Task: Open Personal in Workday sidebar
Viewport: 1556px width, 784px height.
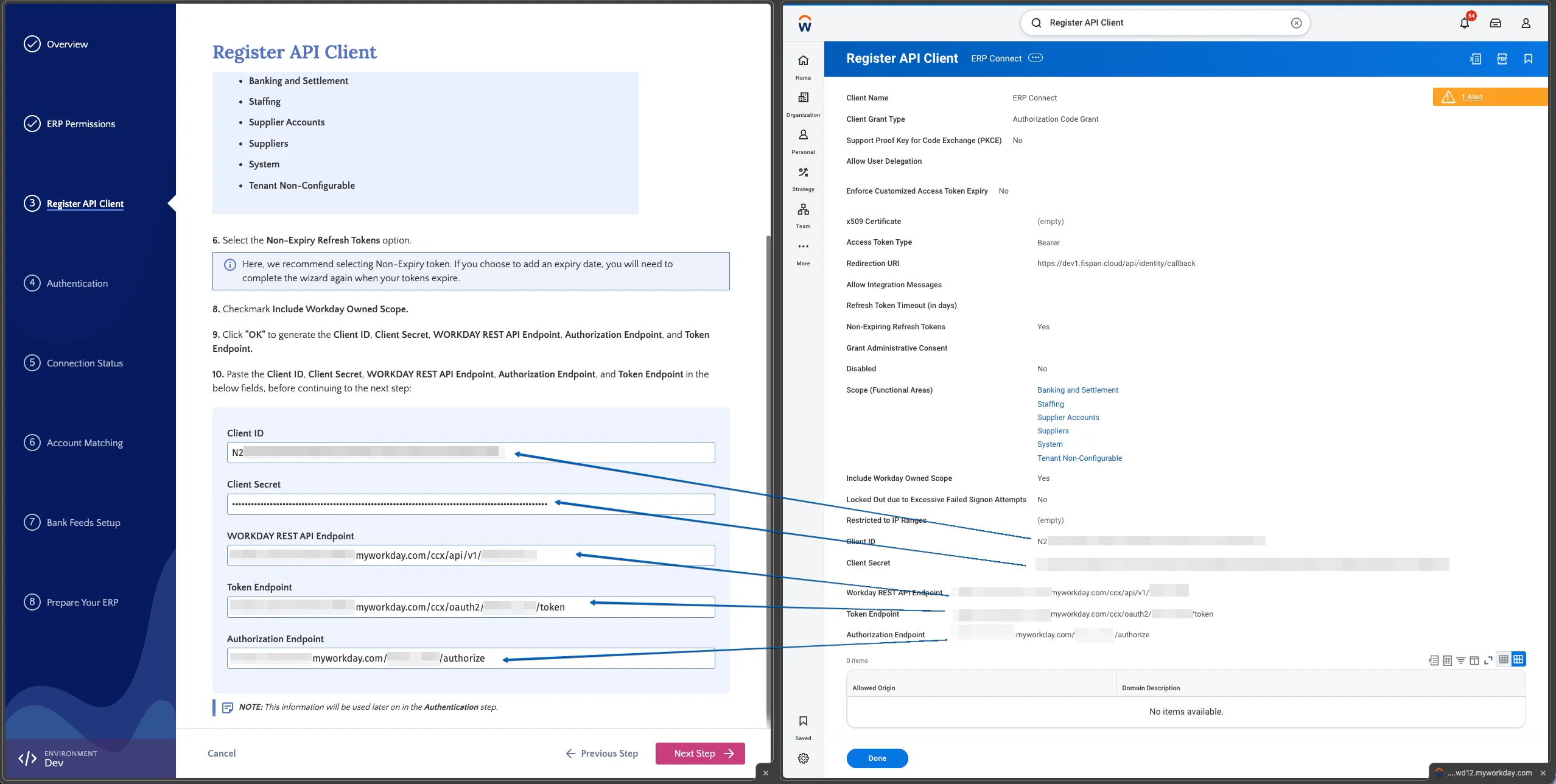Action: 803,141
